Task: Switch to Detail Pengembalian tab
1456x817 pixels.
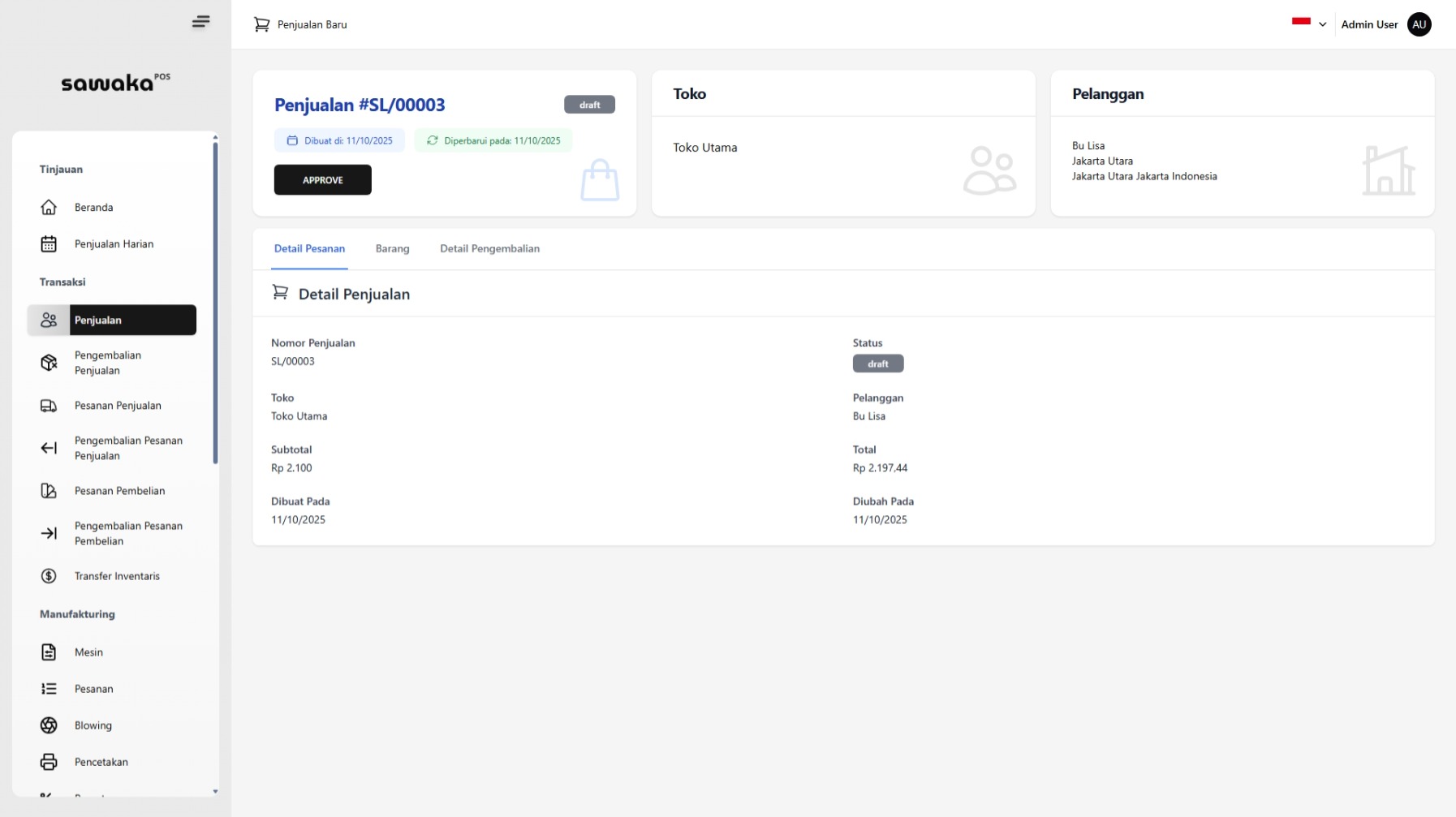Action: [489, 249]
